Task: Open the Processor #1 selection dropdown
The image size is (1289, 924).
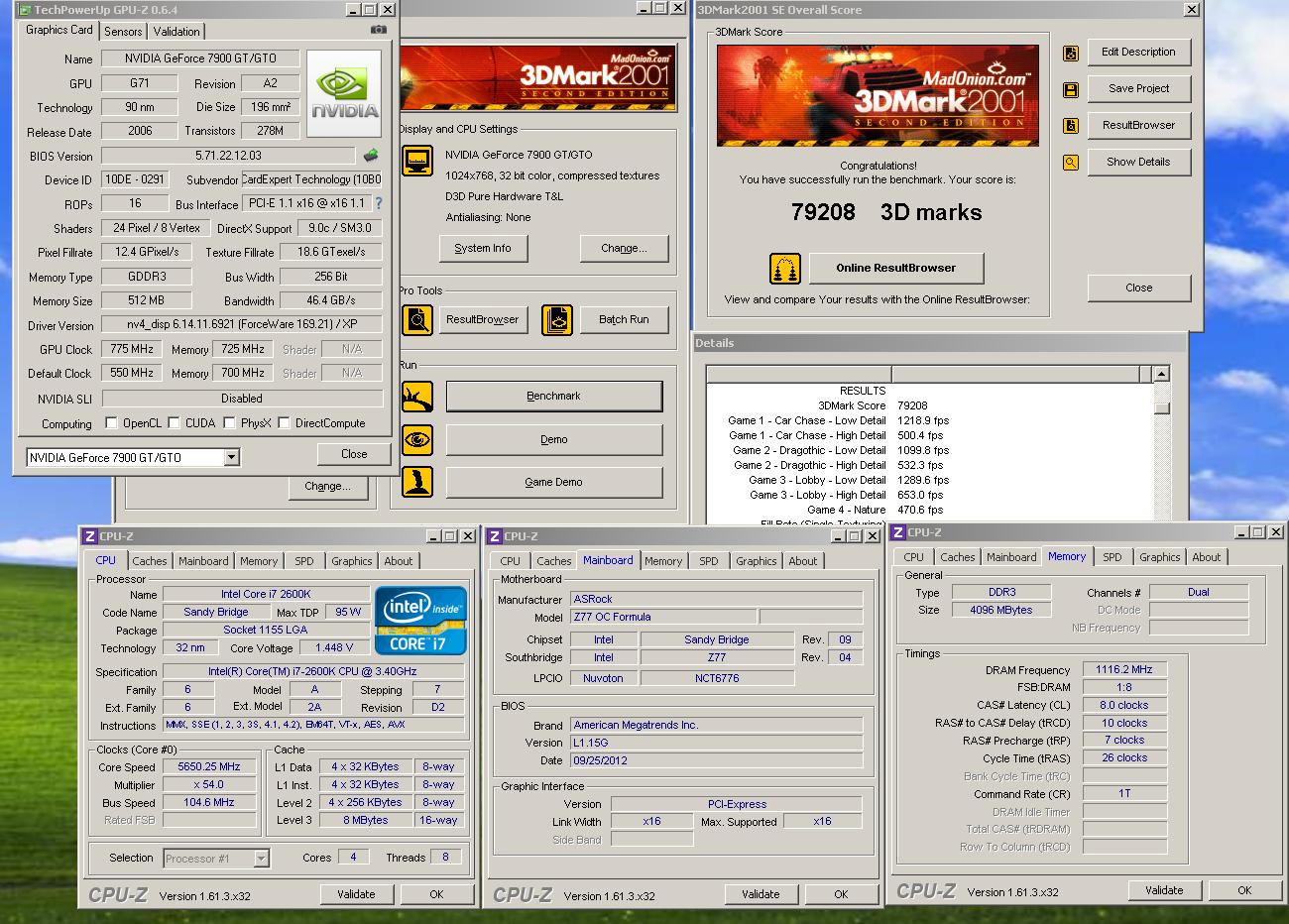Action: [x=262, y=859]
